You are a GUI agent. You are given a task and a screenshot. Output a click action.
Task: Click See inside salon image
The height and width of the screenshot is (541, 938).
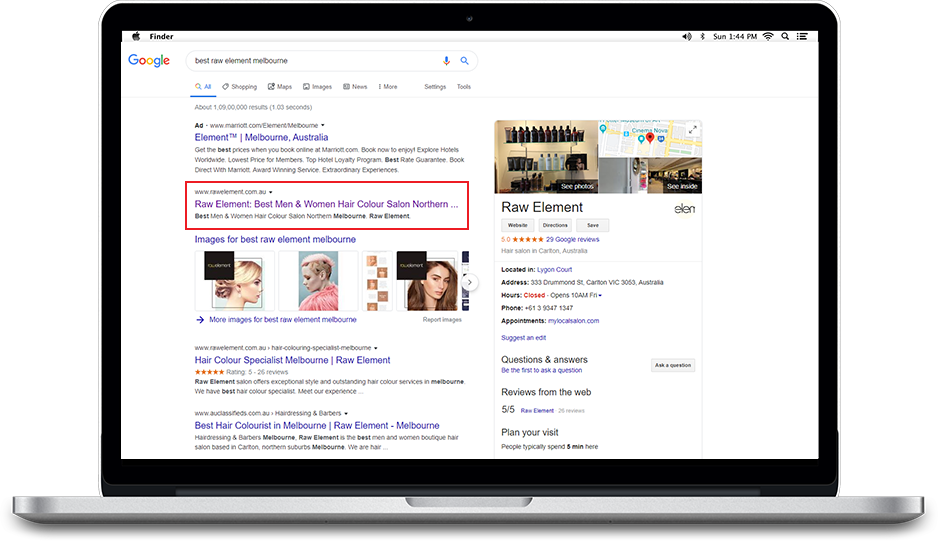pos(682,186)
